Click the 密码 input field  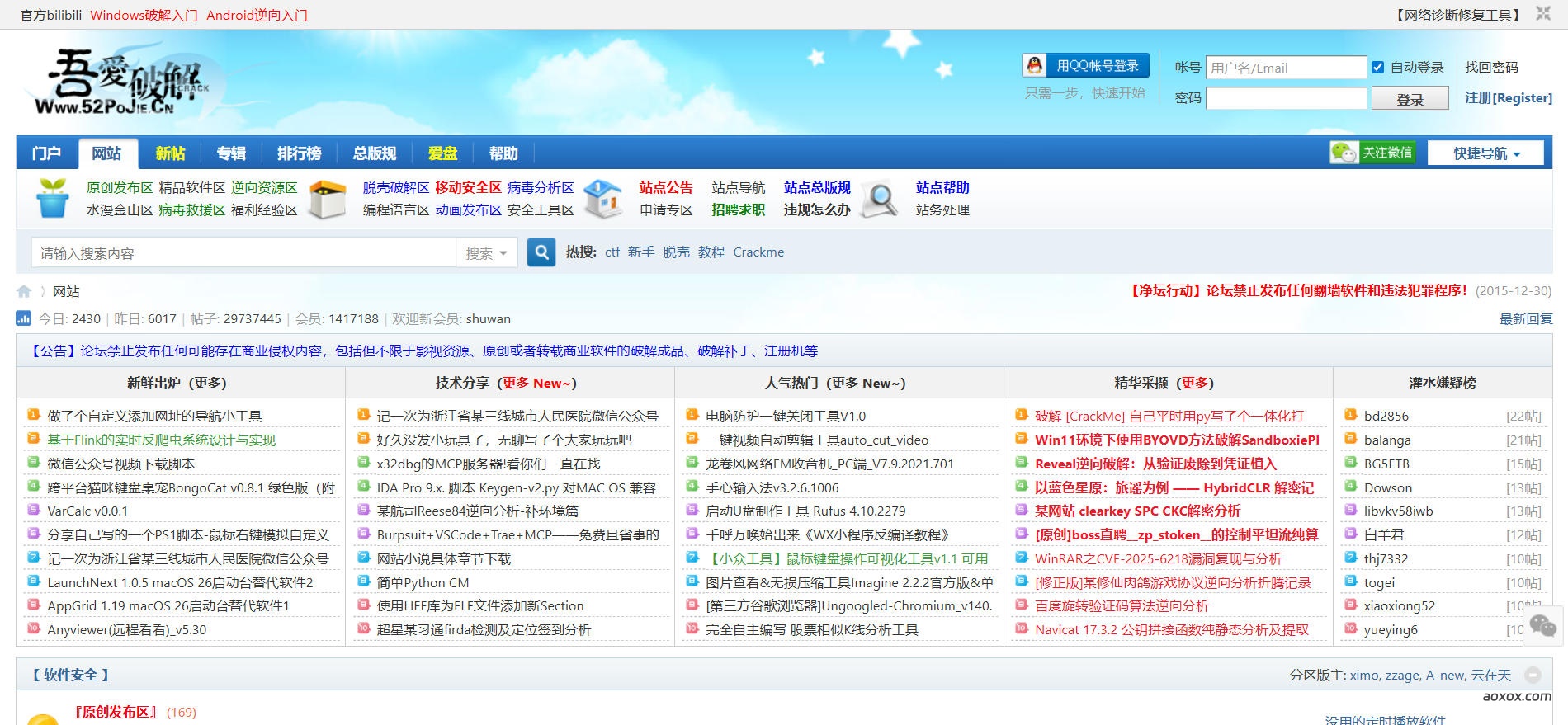1286,98
